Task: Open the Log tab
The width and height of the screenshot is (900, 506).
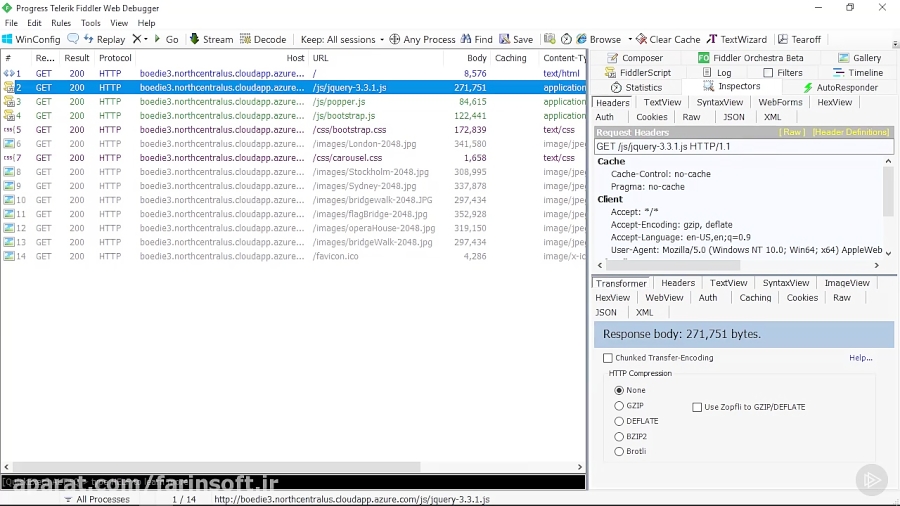Action: (x=717, y=73)
